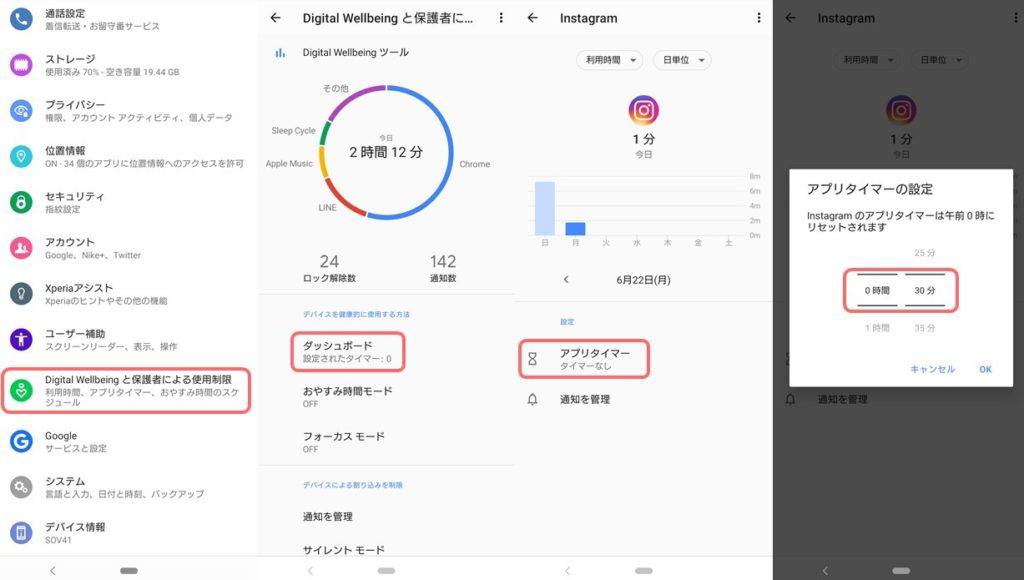Tap Monday (月) bar in usage chart
This screenshot has height=580, width=1024.
click(x=575, y=229)
